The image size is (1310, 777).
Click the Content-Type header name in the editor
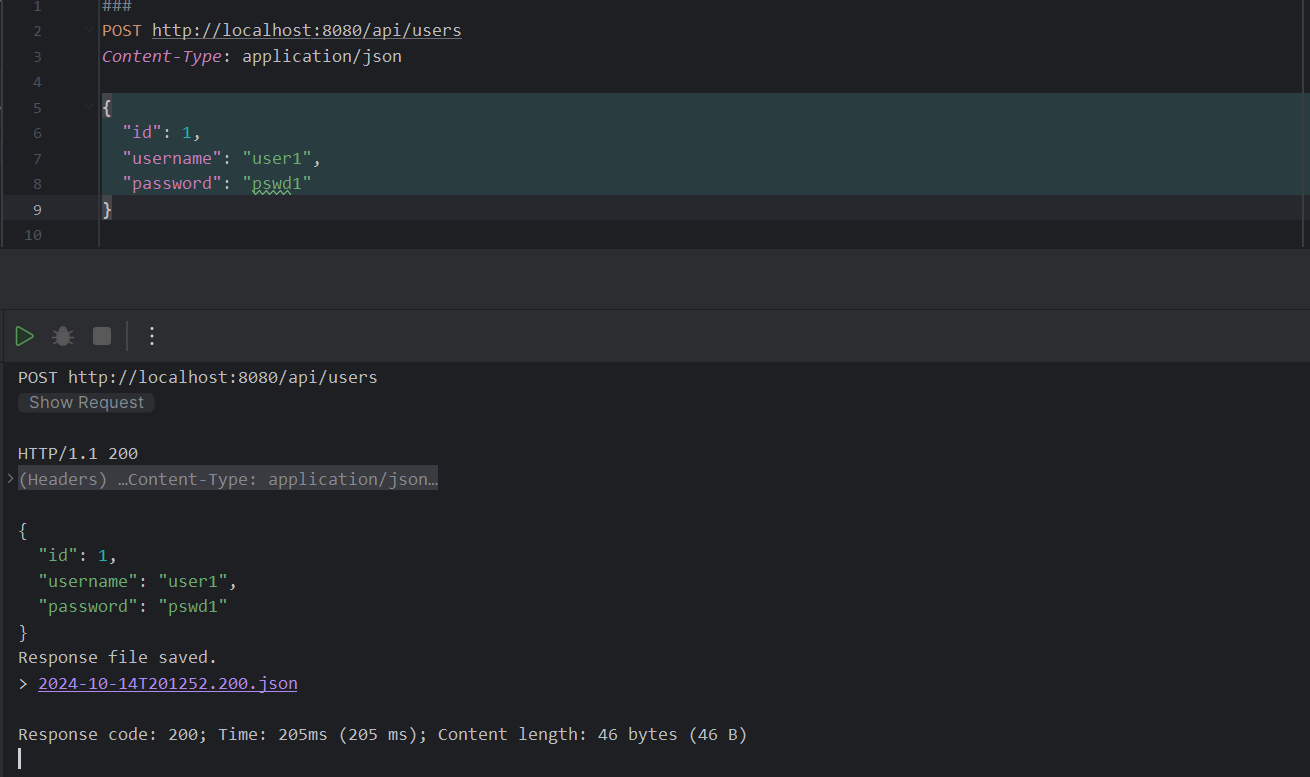tap(162, 56)
